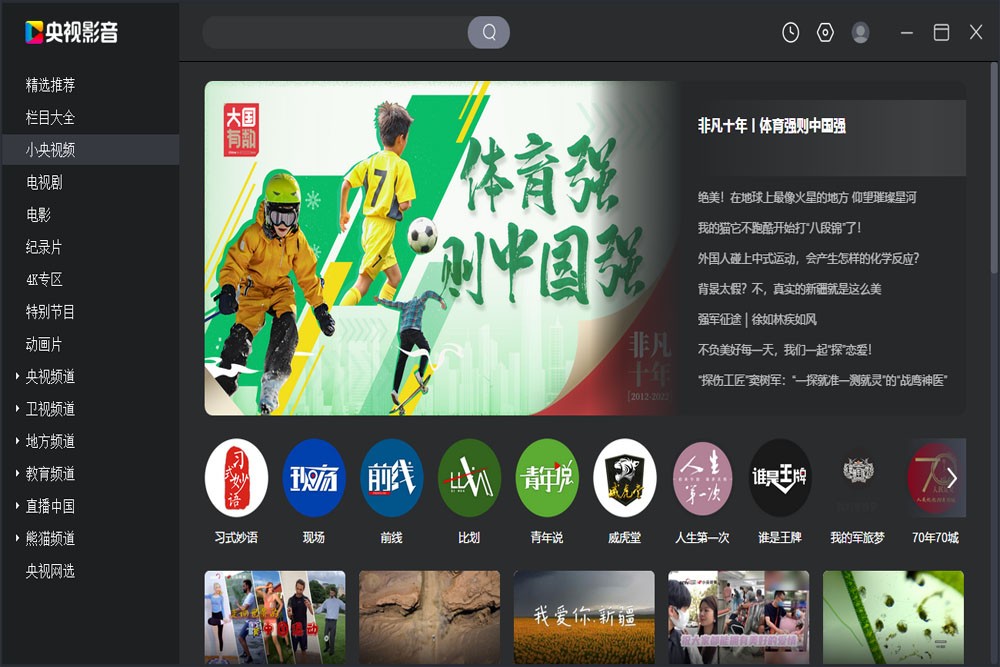This screenshot has width=1000, height=667.
Task: Open the settings hexagon icon
Action: click(825, 33)
